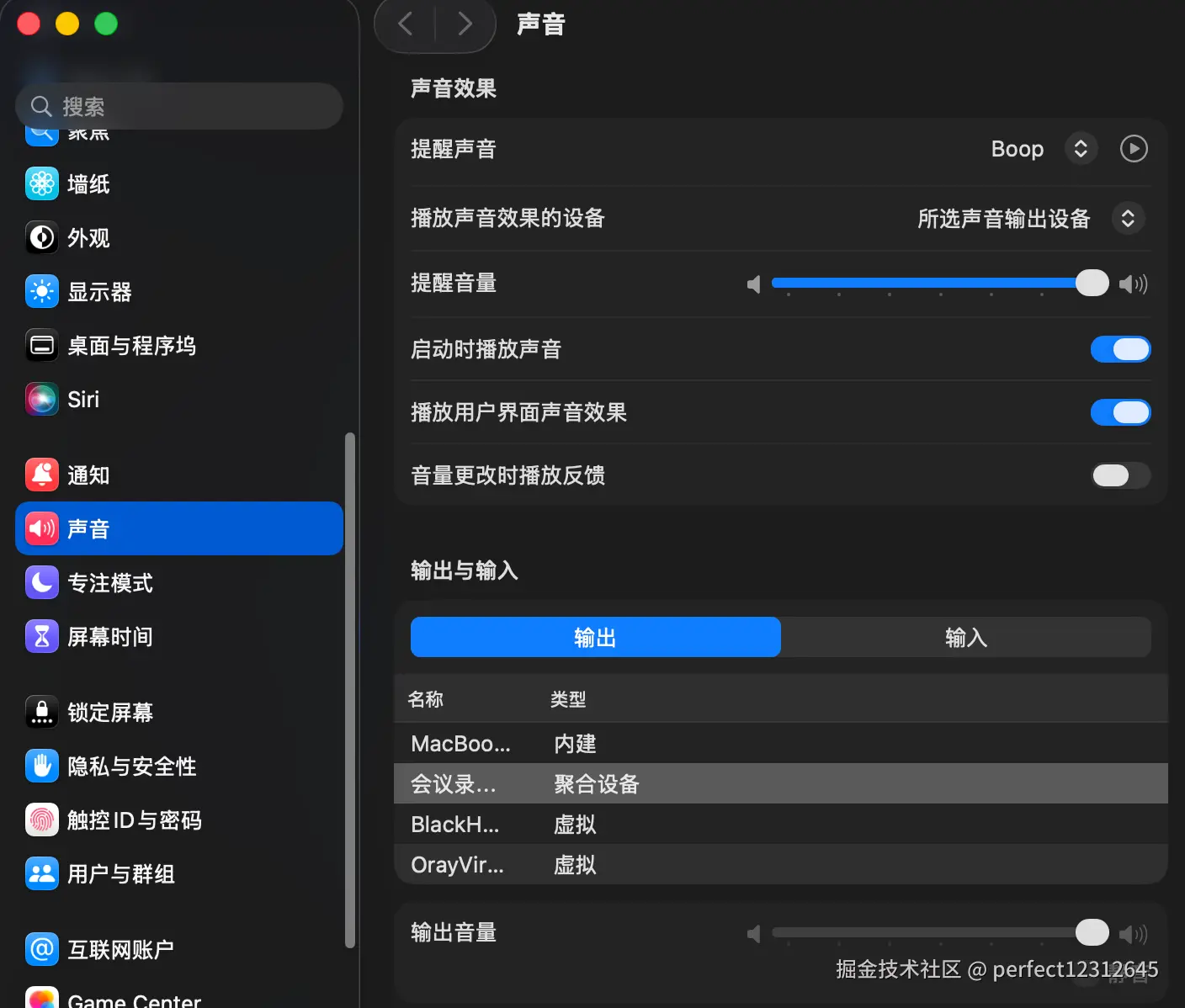Open the 播放声音效果的设备 dropdown
The image size is (1185, 1008).
[1128, 219]
